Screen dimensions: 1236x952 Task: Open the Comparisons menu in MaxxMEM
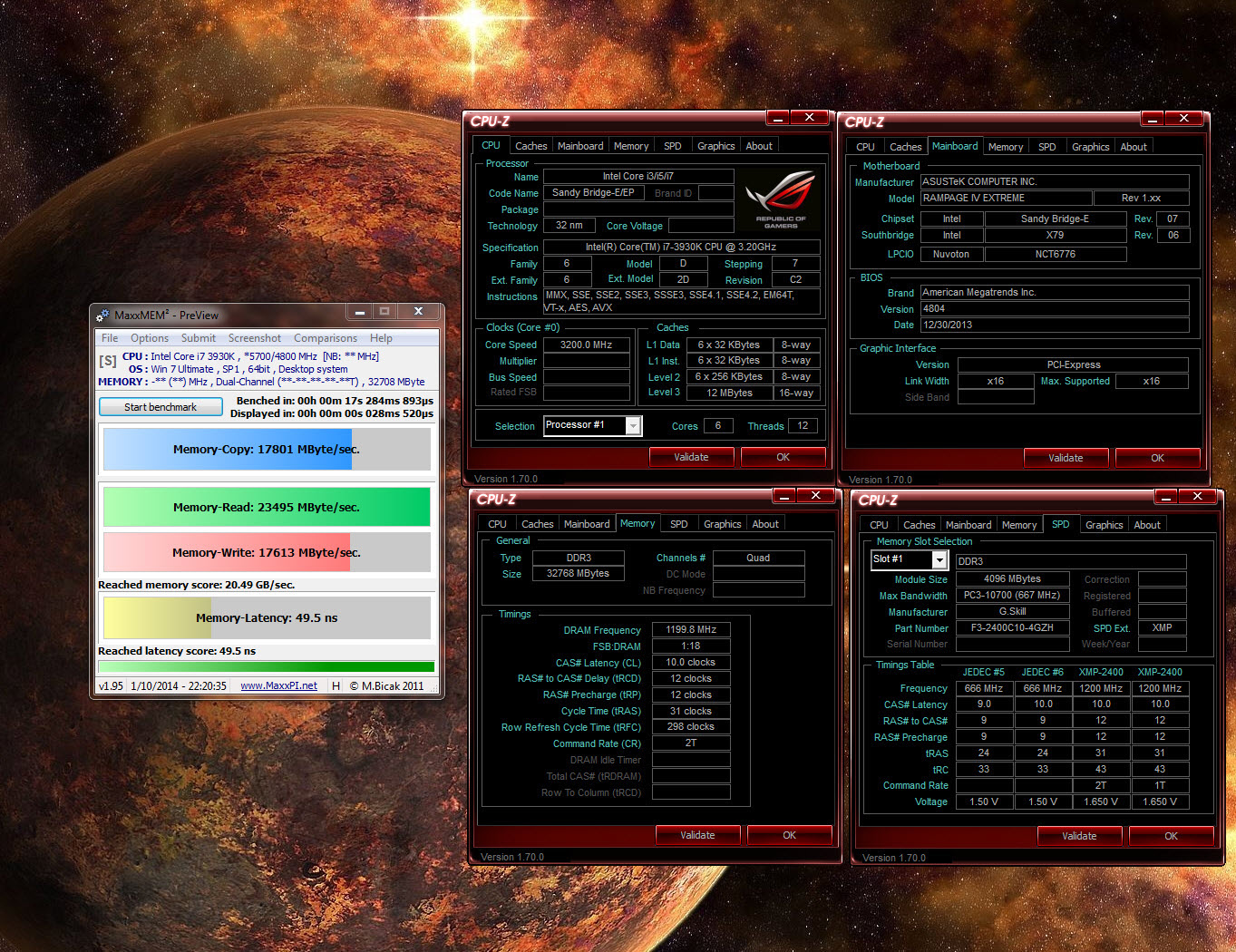[x=326, y=338]
